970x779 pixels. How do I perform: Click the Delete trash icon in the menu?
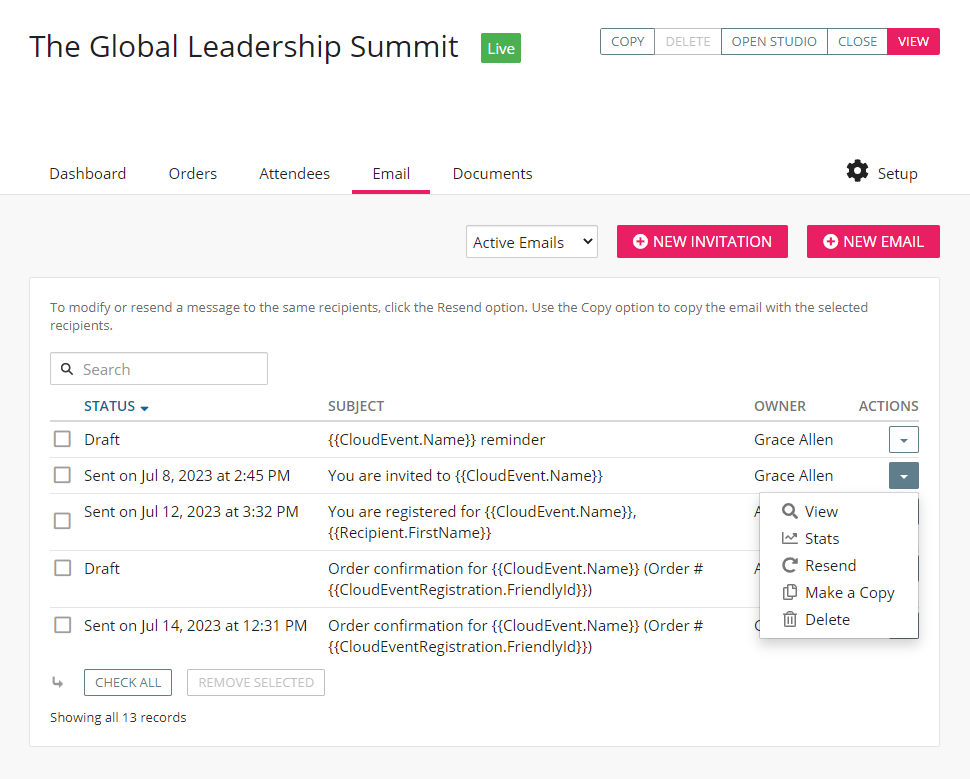pos(790,619)
